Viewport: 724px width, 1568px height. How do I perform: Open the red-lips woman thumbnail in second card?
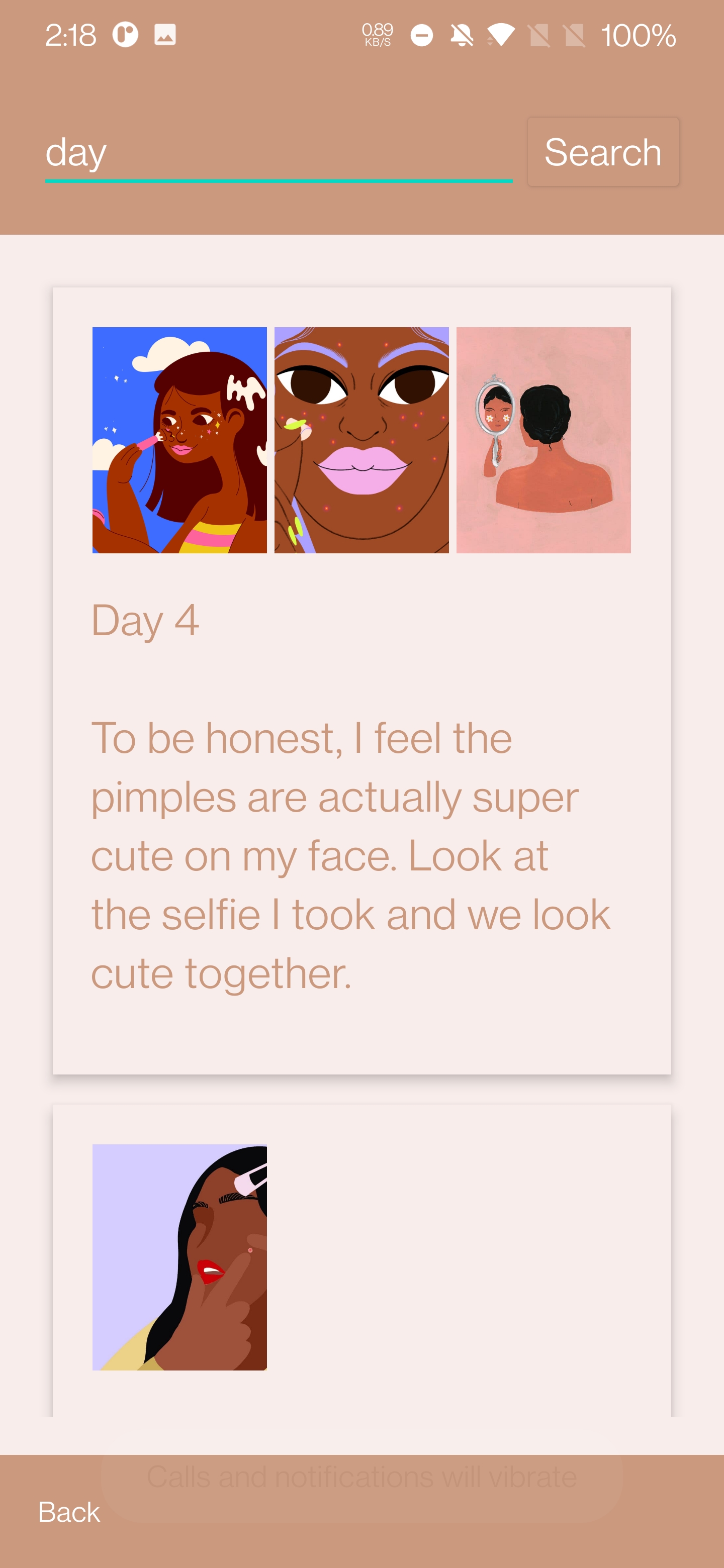point(179,1257)
